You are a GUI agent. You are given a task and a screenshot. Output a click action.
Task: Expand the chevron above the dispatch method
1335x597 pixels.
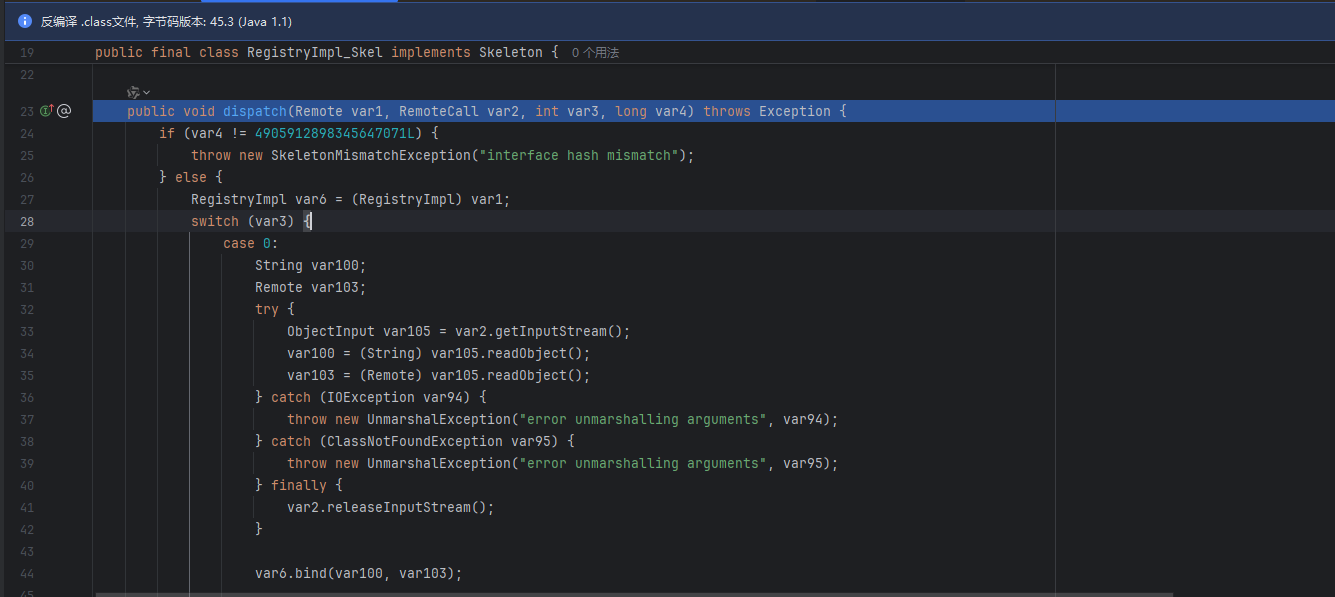tap(147, 92)
